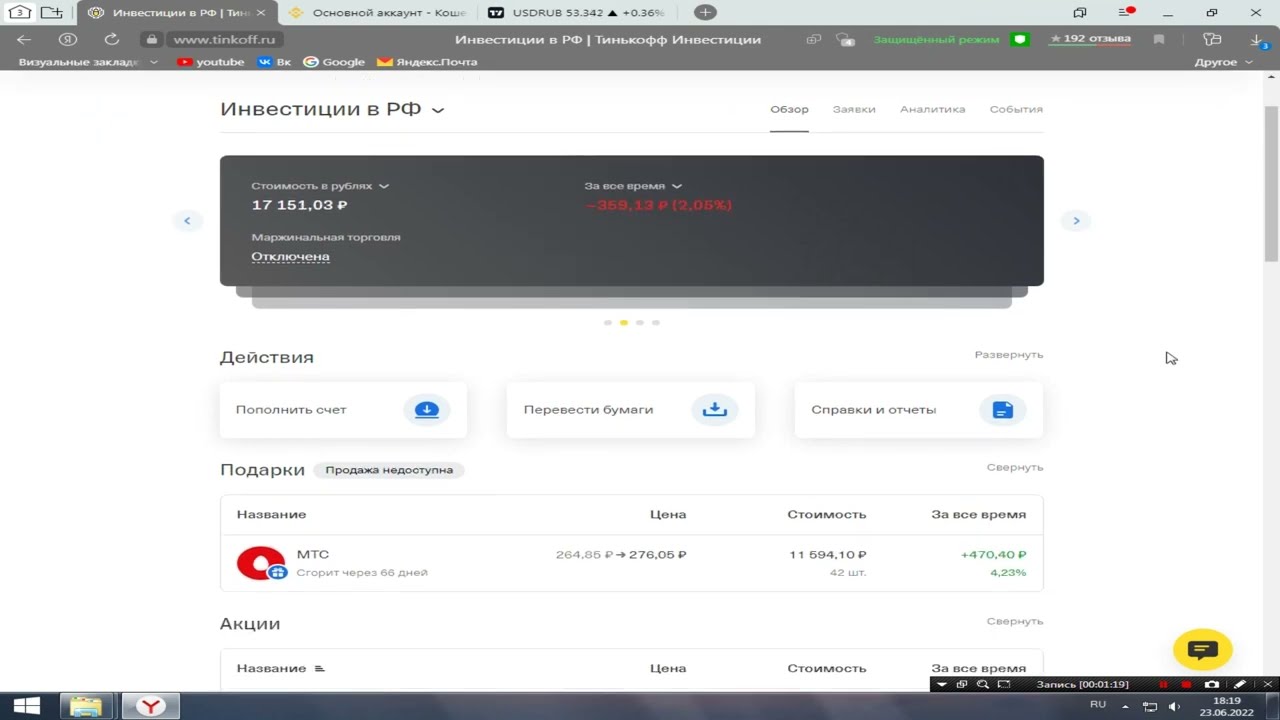The image size is (1280, 720).
Task: Switch to Заявки tab
Action: 854,109
